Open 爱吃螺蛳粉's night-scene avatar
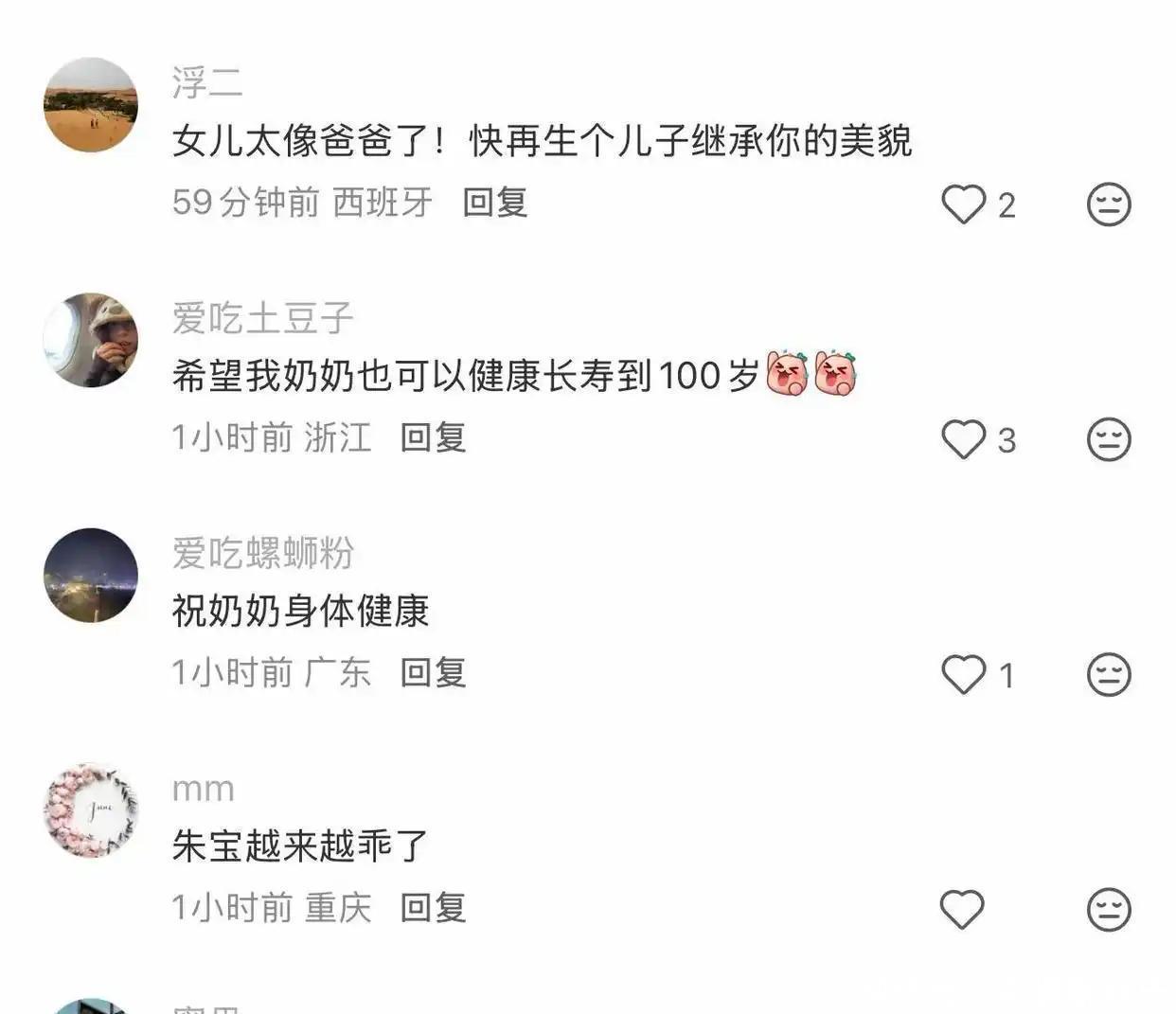This screenshot has height=1014, width=1176. (91, 575)
